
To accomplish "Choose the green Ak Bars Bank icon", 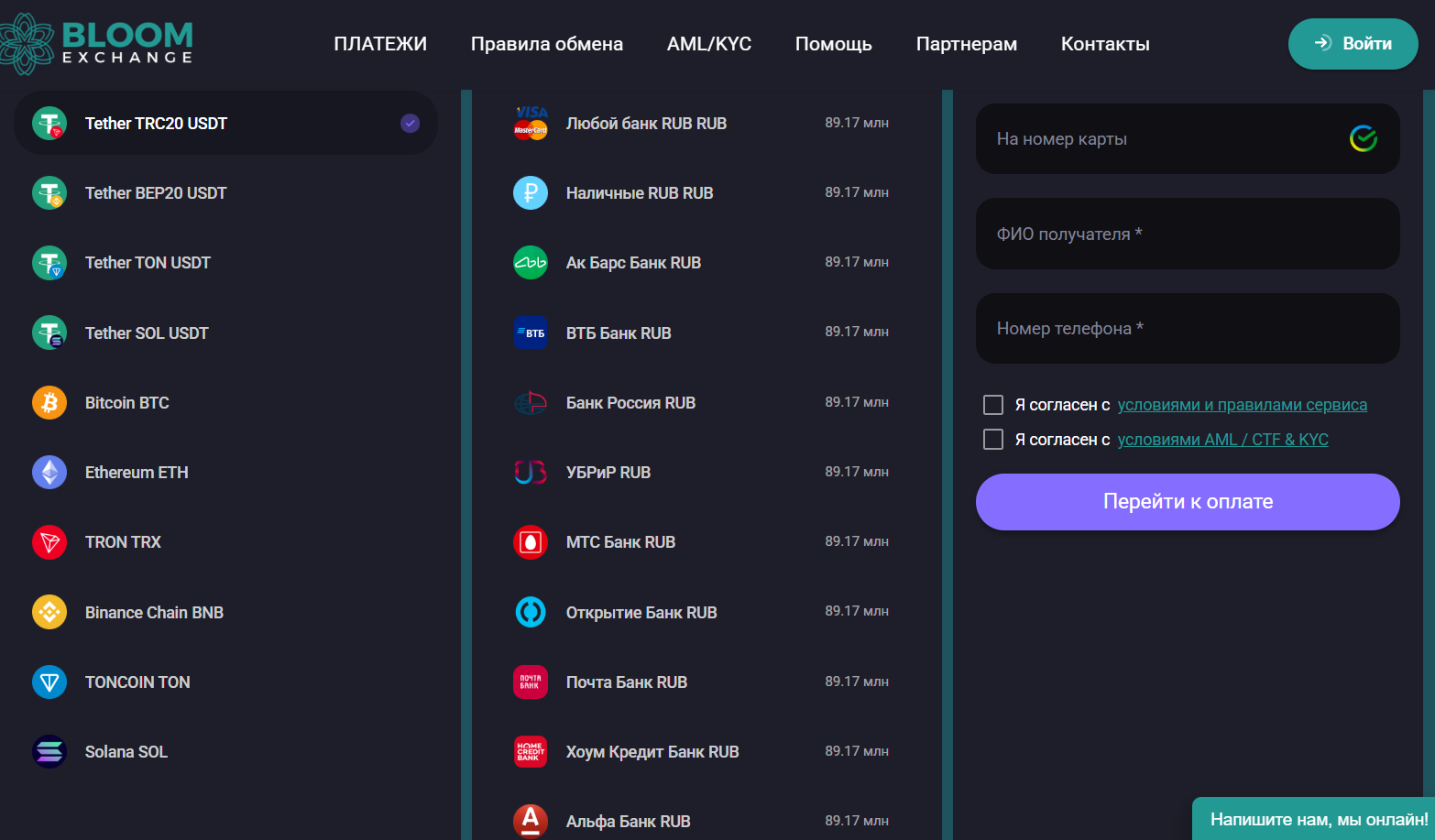I will click(531, 263).
